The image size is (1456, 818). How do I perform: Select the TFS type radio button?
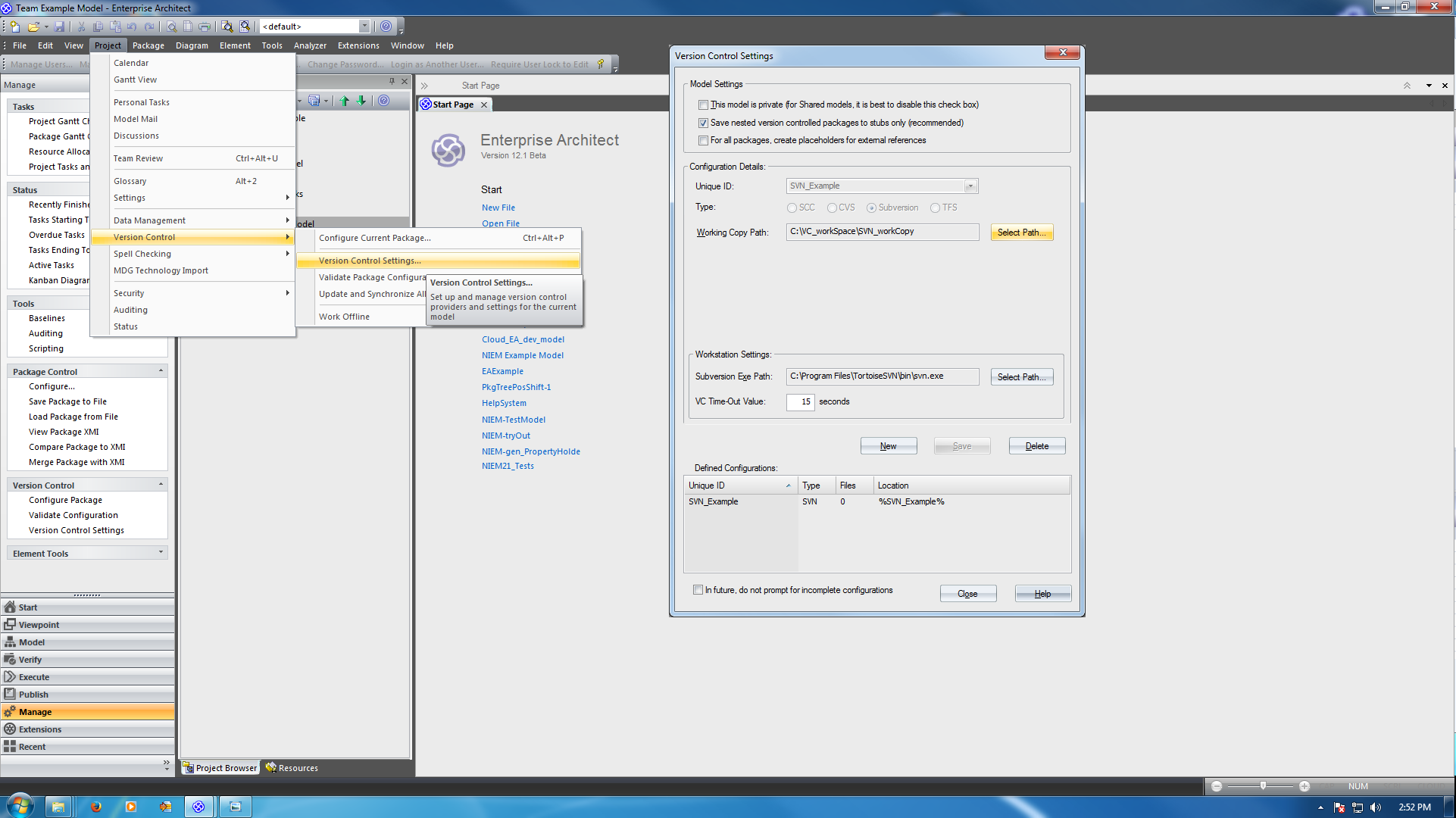[935, 208]
